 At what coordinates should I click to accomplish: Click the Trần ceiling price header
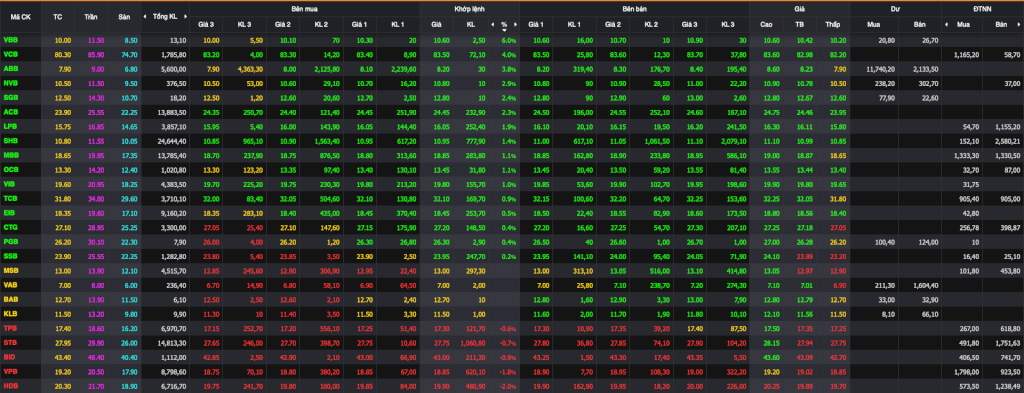(90, 16)
